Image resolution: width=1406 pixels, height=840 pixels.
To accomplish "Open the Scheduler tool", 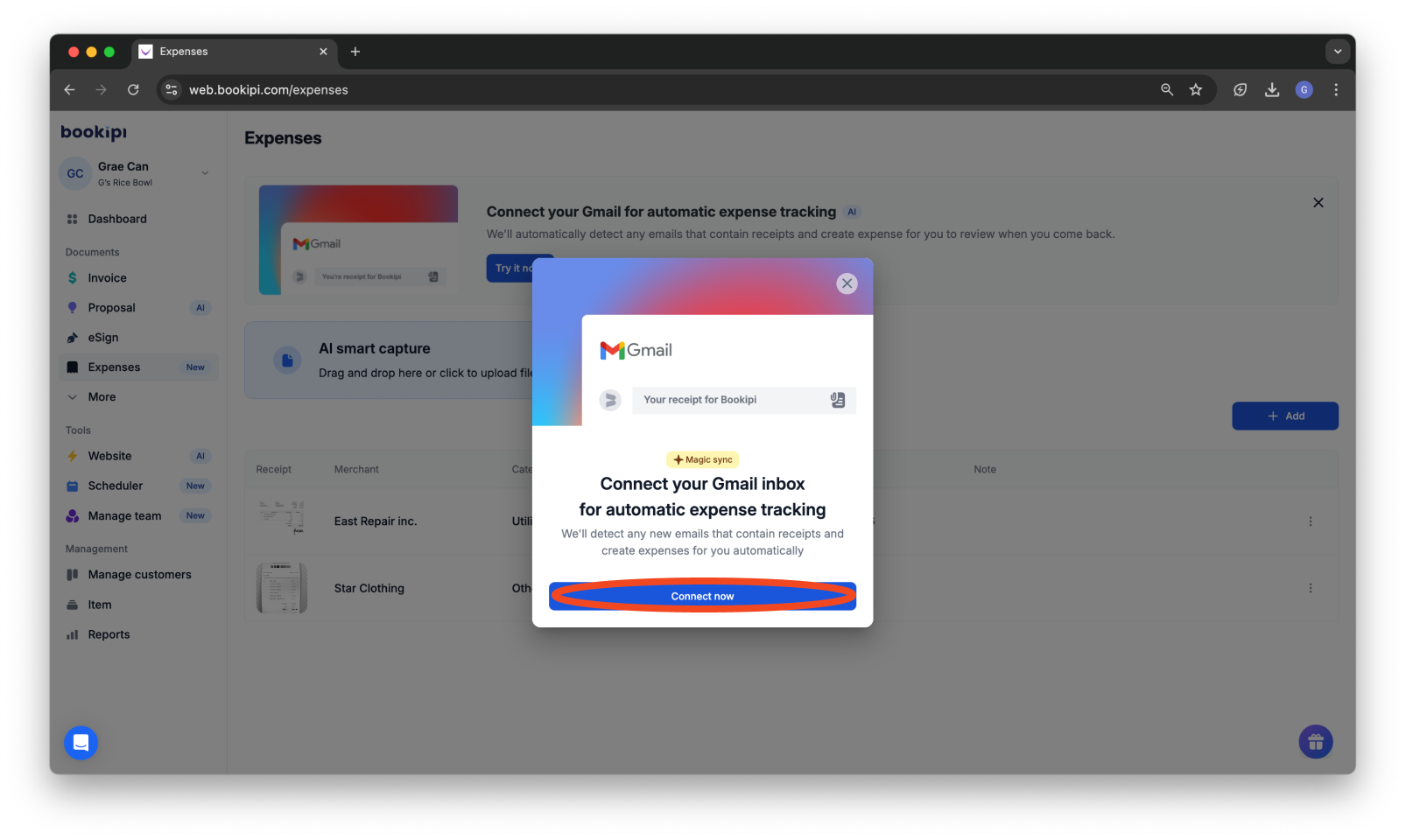I will coord(73,486).
